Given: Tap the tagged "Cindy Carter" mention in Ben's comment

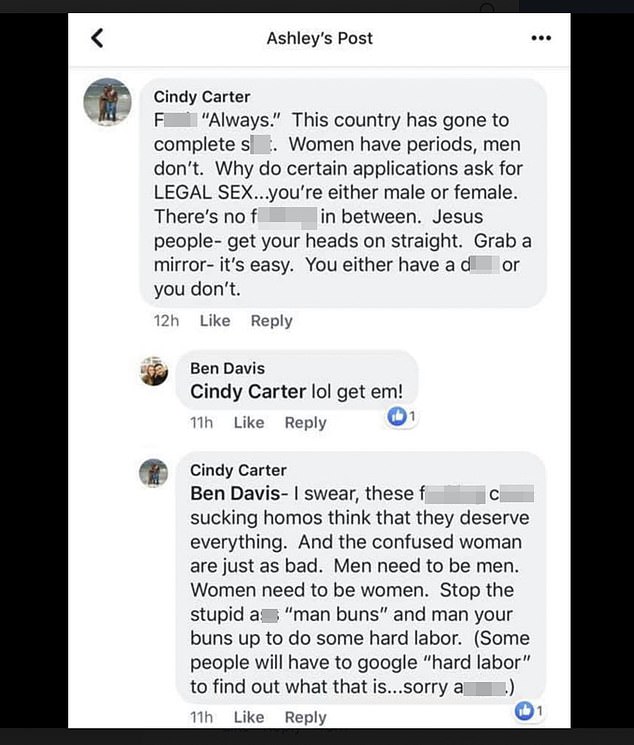Looking at the screenshot, I should (x=247, y=392).
